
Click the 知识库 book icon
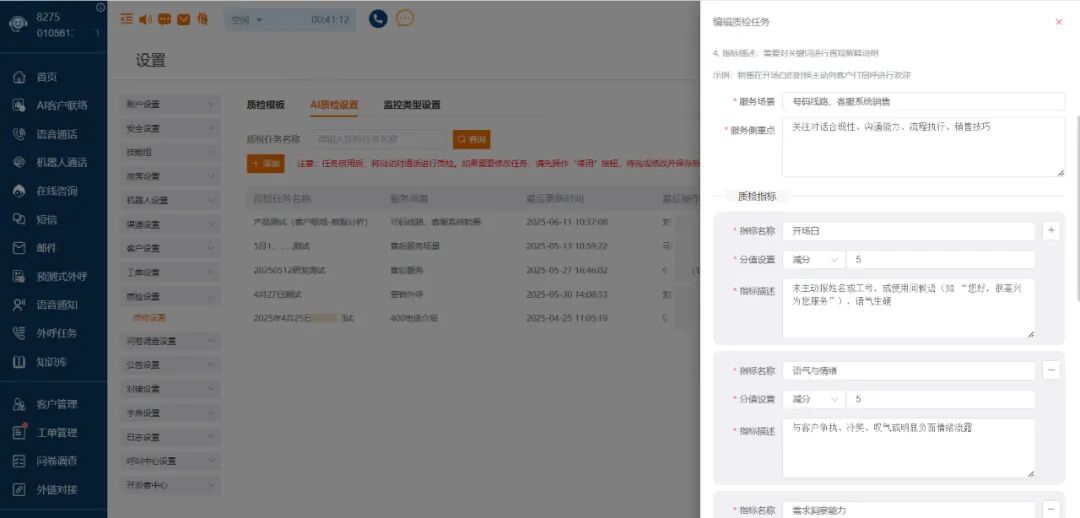19,362
